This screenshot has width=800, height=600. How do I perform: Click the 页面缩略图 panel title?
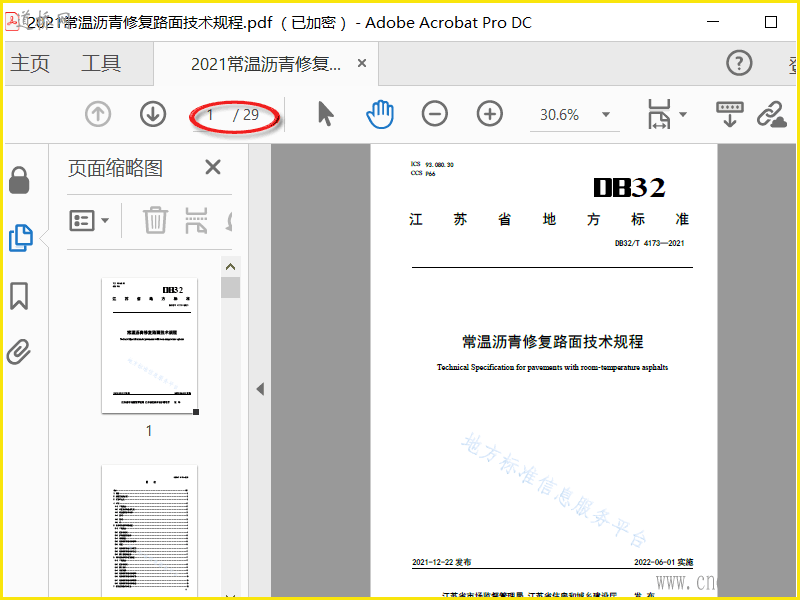[115, 168]
